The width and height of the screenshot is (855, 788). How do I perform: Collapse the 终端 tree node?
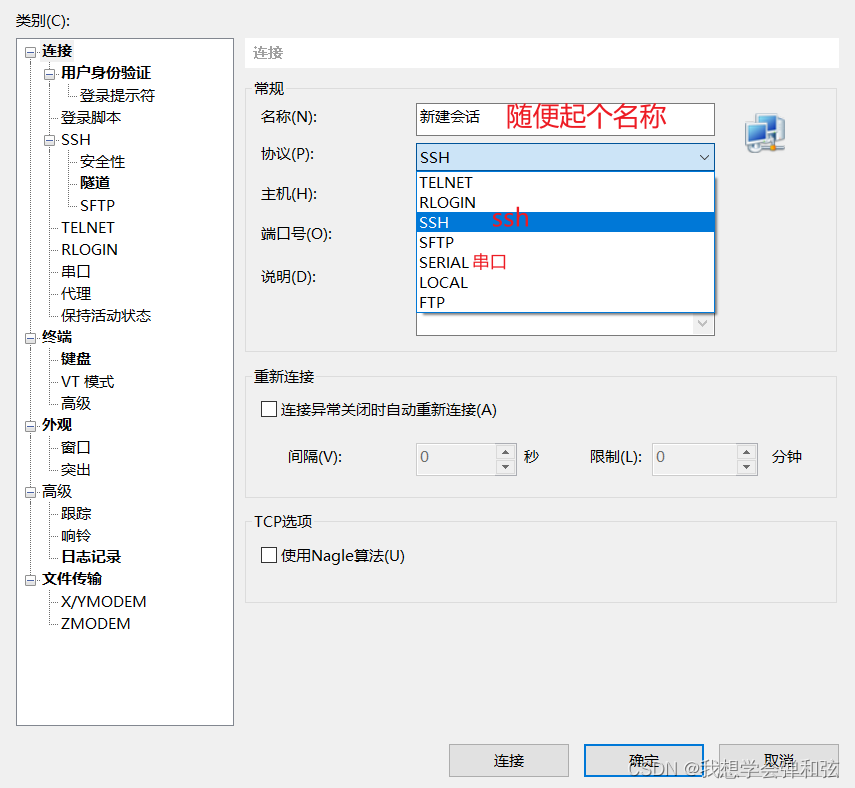pos(31,338)
